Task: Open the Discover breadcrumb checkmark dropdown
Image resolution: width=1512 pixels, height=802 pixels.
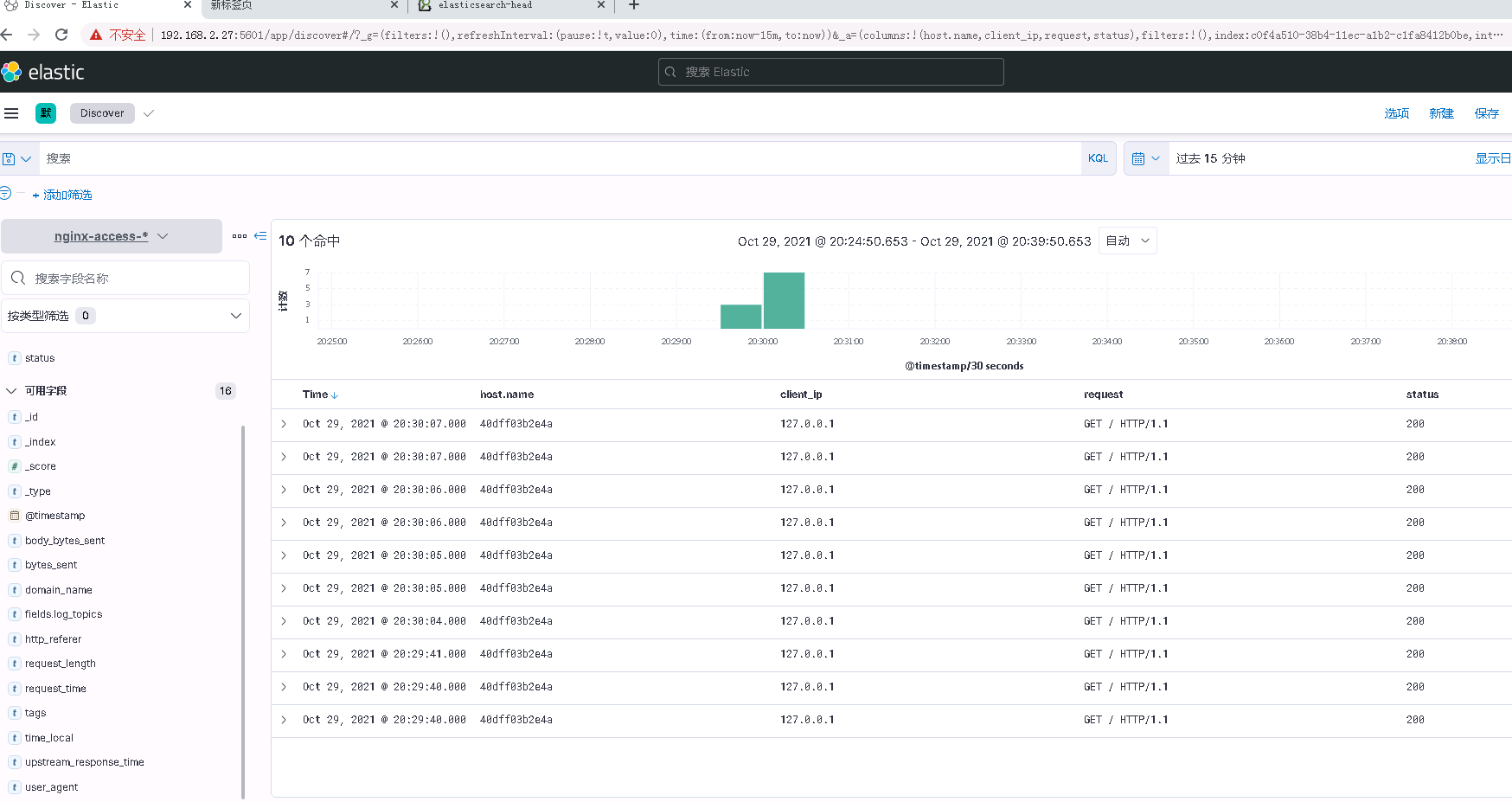Action: [x=149, y=113]
